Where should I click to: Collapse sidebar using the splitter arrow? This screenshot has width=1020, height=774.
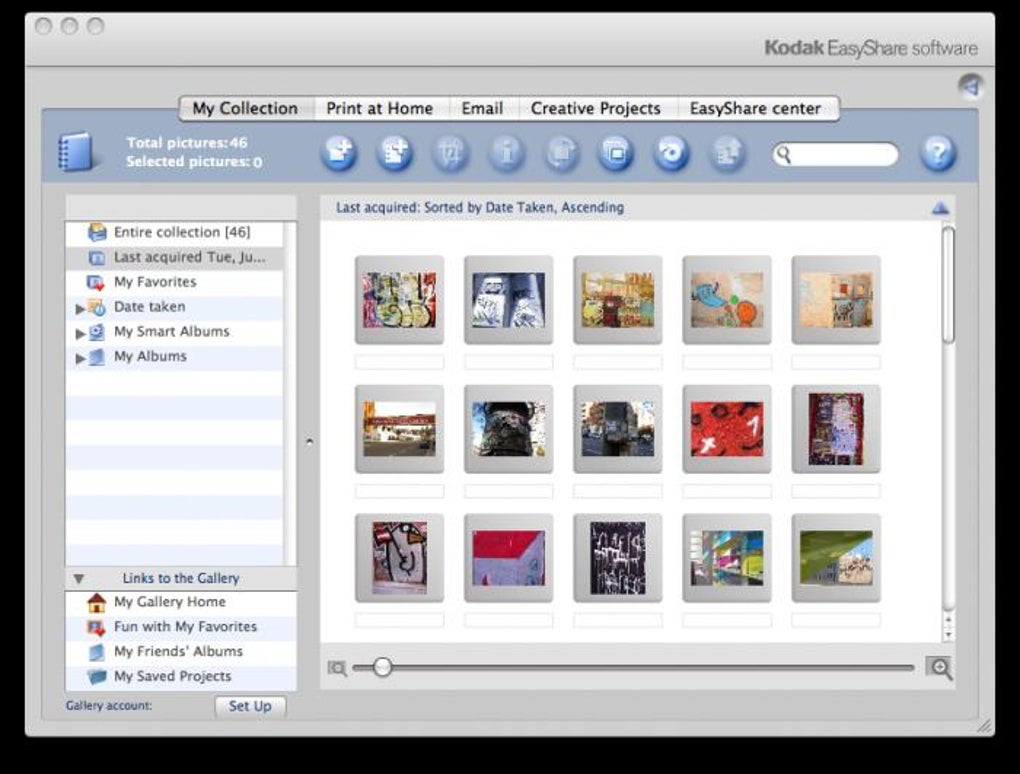pos(309,442)
